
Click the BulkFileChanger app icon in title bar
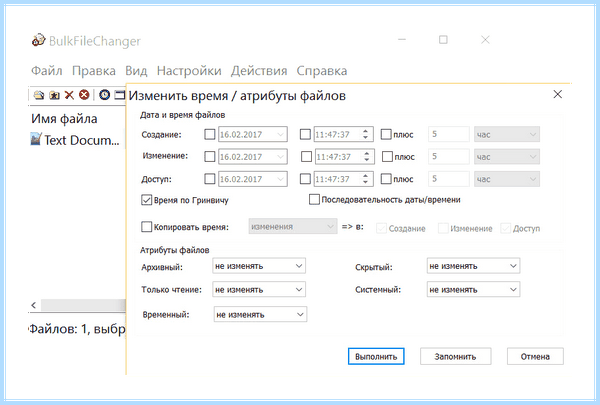(38, 40)
